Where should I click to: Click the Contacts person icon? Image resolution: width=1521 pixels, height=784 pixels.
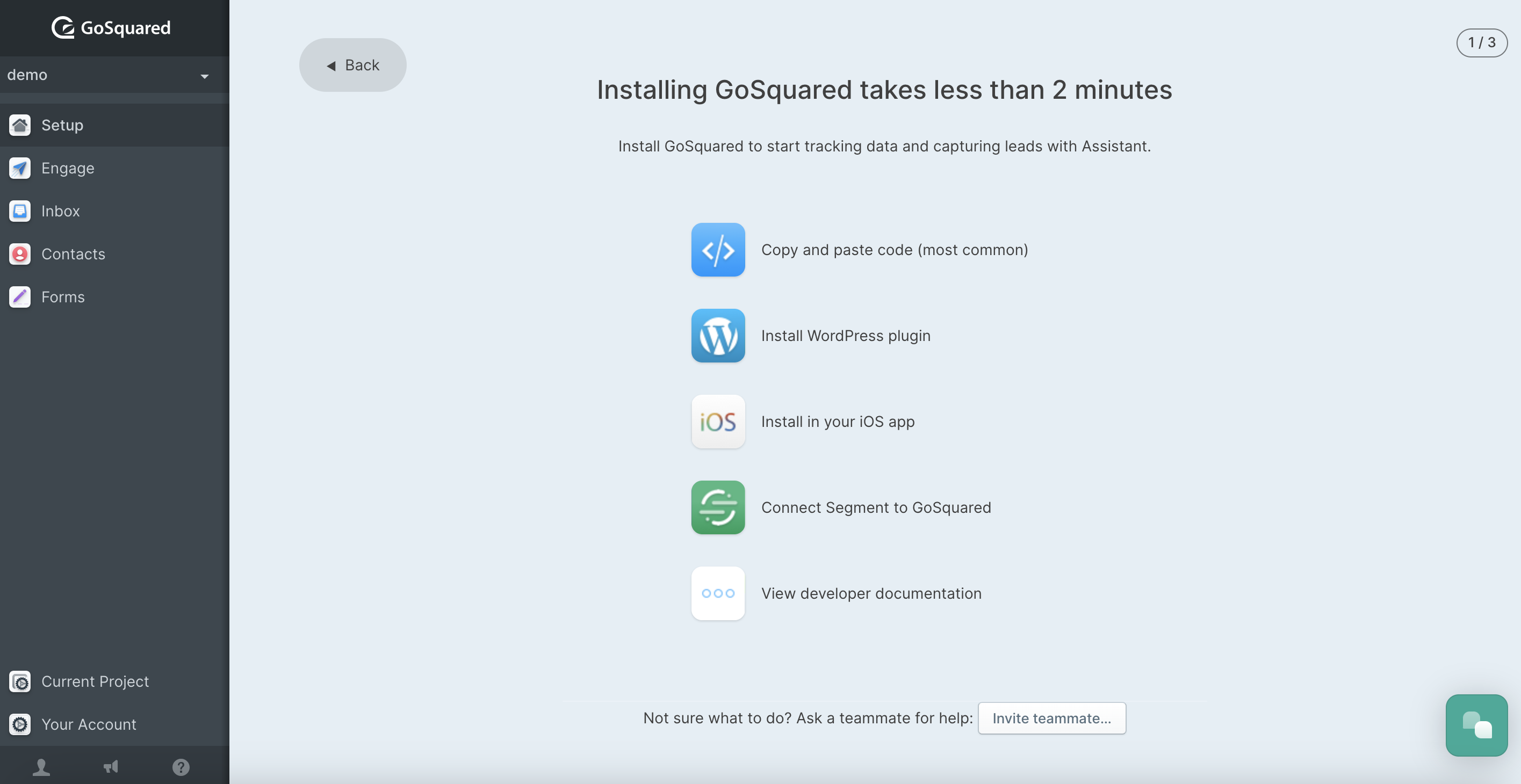click(20, 254)
